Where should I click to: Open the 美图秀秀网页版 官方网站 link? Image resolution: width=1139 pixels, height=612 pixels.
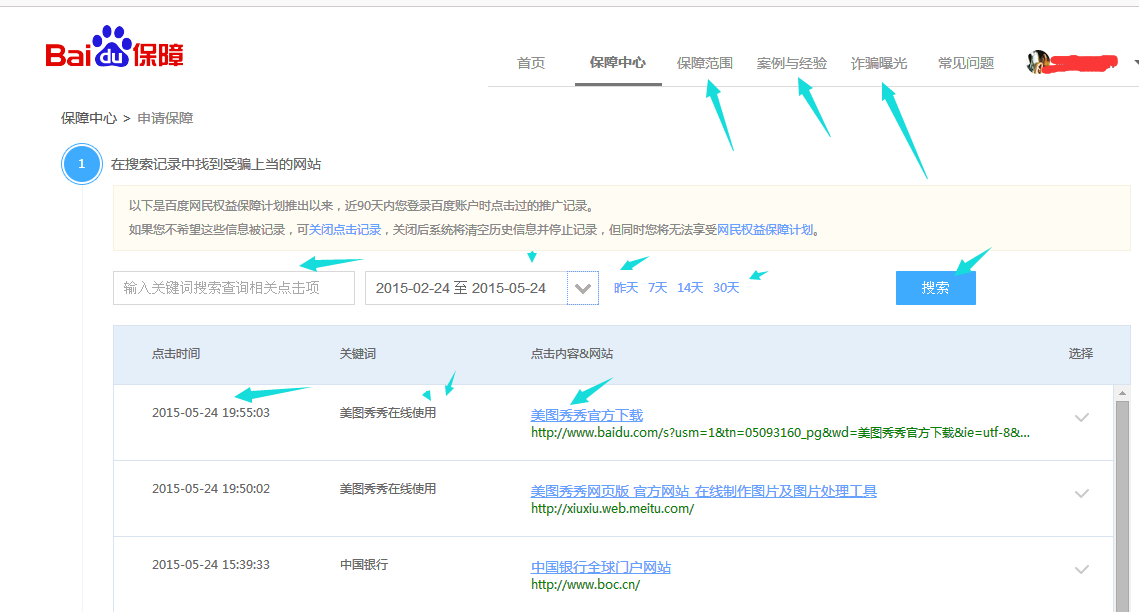click(704, 491)
